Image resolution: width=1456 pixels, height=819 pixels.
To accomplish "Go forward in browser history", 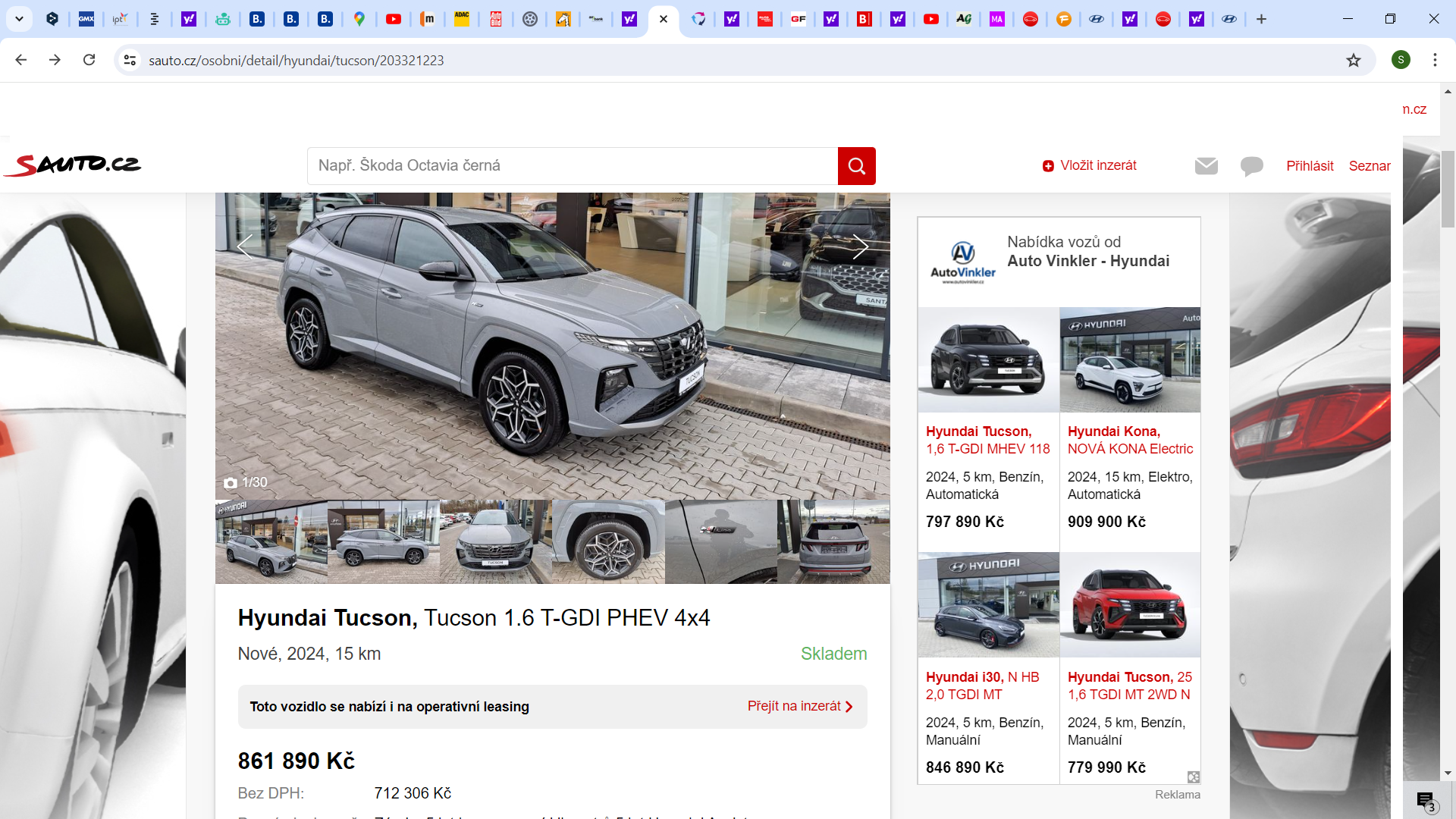I will click(x=55, y=60).
